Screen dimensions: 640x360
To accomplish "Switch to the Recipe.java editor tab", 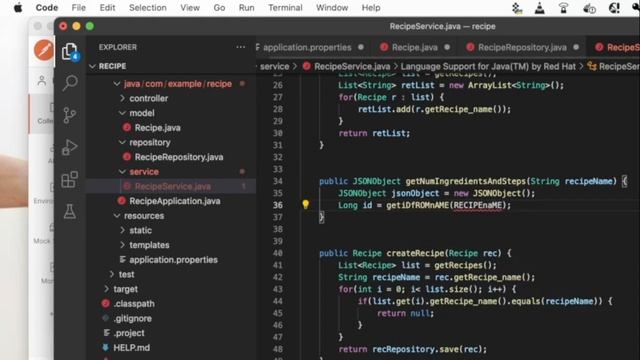I will 415,47.
